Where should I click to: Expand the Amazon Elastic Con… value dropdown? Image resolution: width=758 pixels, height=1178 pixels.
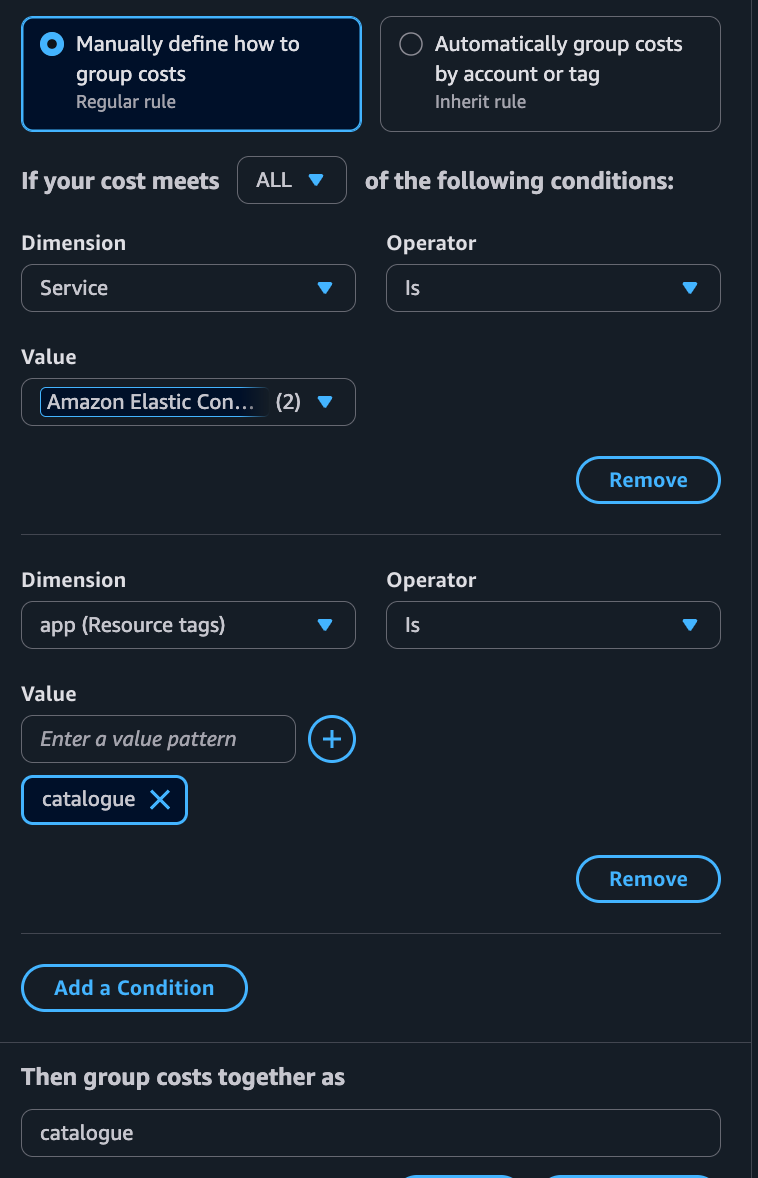coord(188,402)
